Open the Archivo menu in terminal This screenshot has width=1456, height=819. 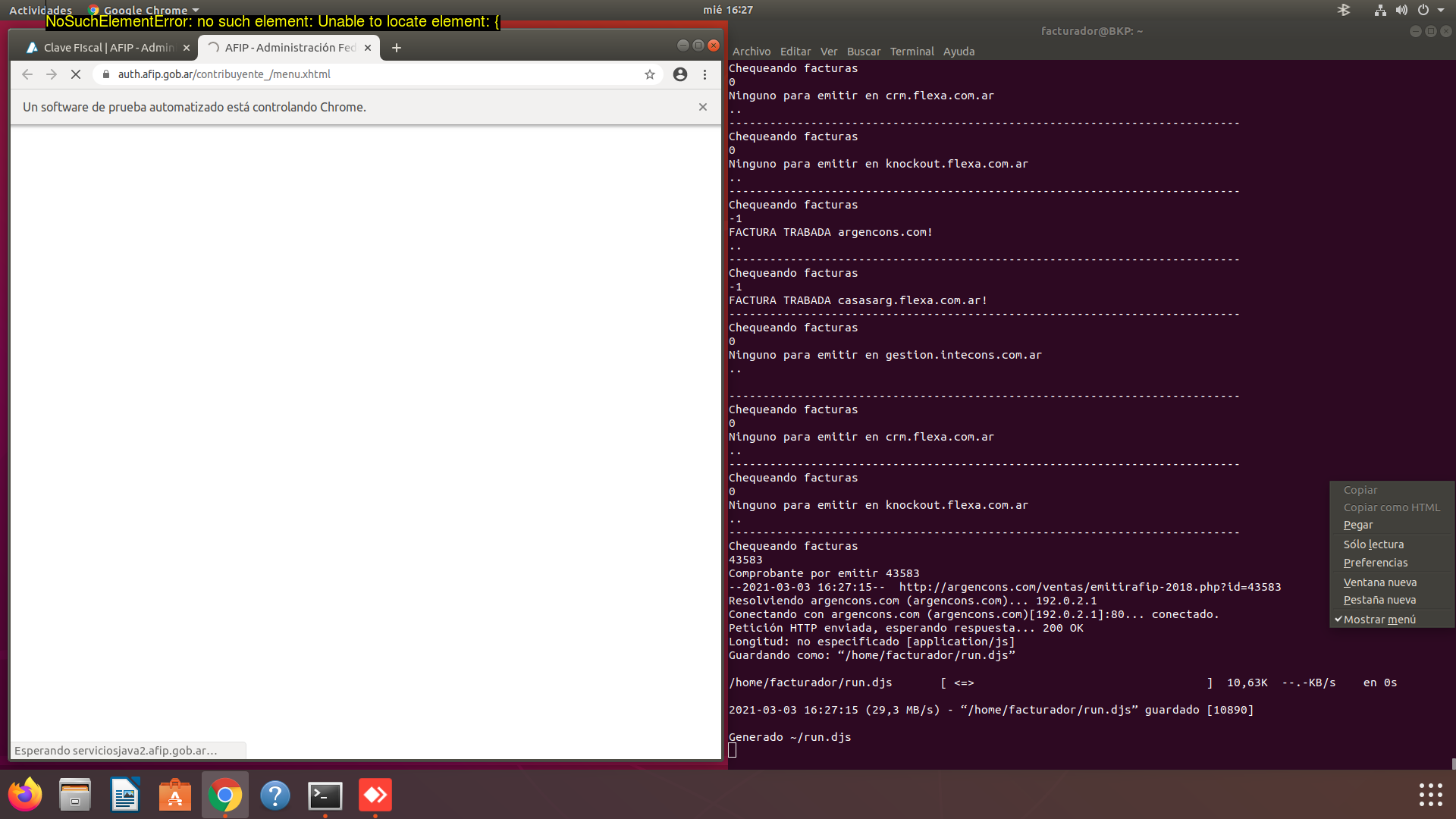tap(752, 52)
